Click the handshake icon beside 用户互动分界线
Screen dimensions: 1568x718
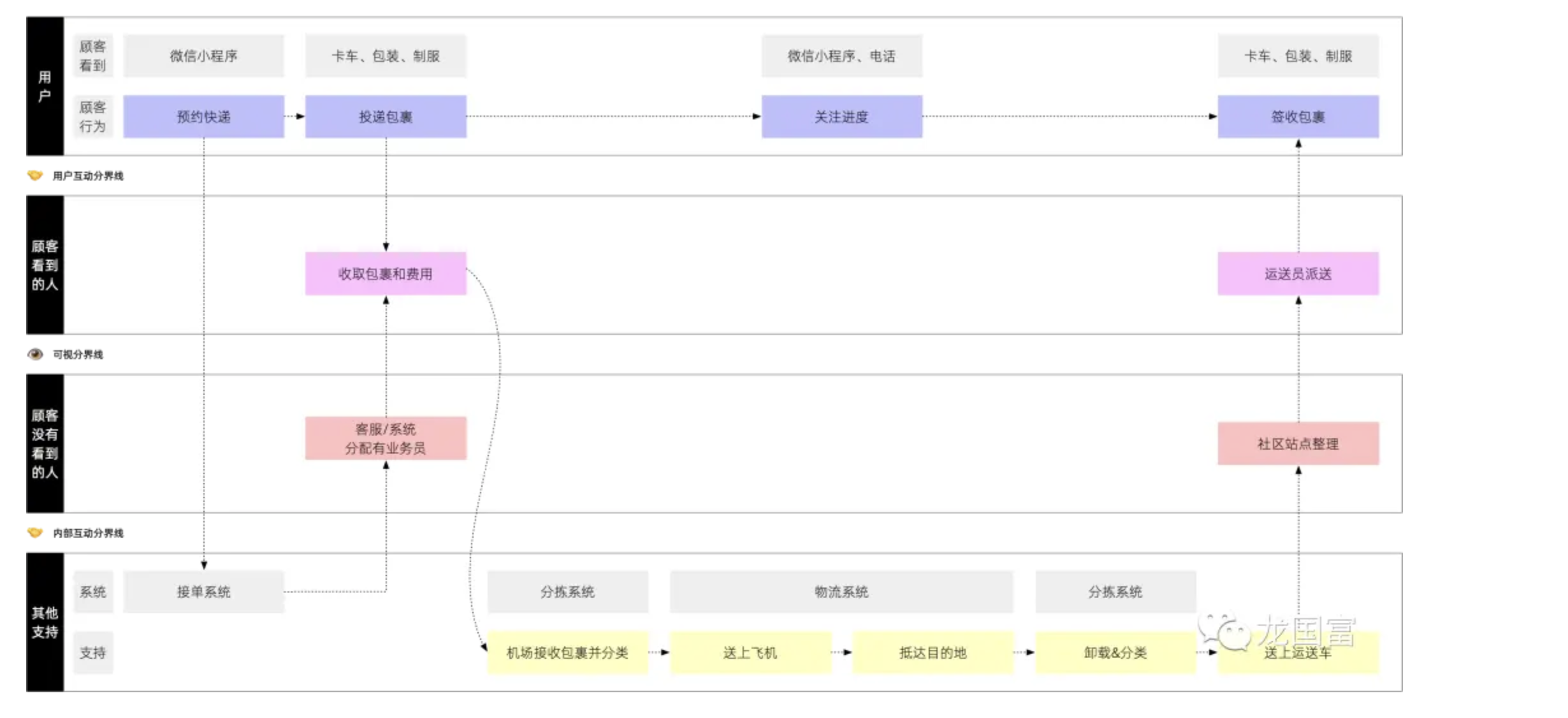pyautogui.click(x=35, y=175)
